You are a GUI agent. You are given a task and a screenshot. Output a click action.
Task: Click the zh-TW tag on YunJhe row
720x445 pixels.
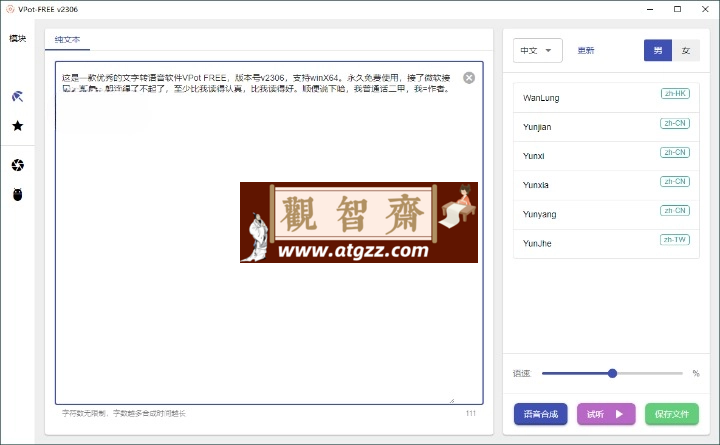[x=675, y=240]
